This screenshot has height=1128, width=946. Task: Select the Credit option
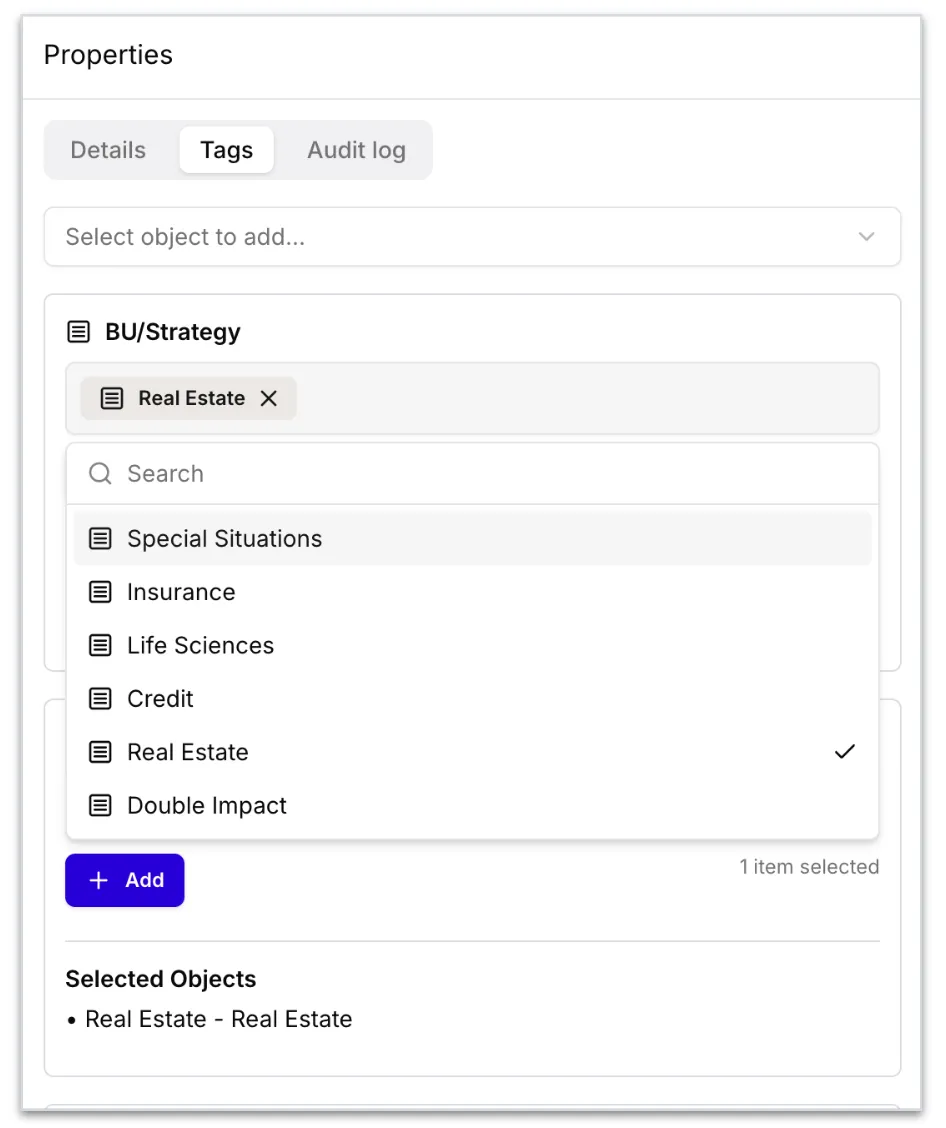click(472, 698)
